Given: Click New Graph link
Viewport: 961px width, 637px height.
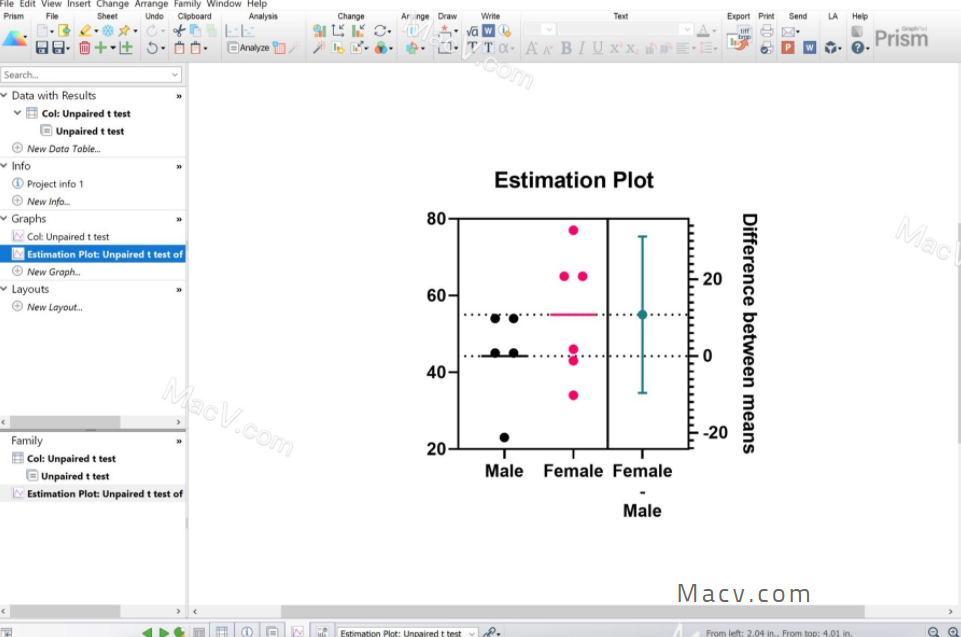Looking at the screenshot, I should point(53,272).
